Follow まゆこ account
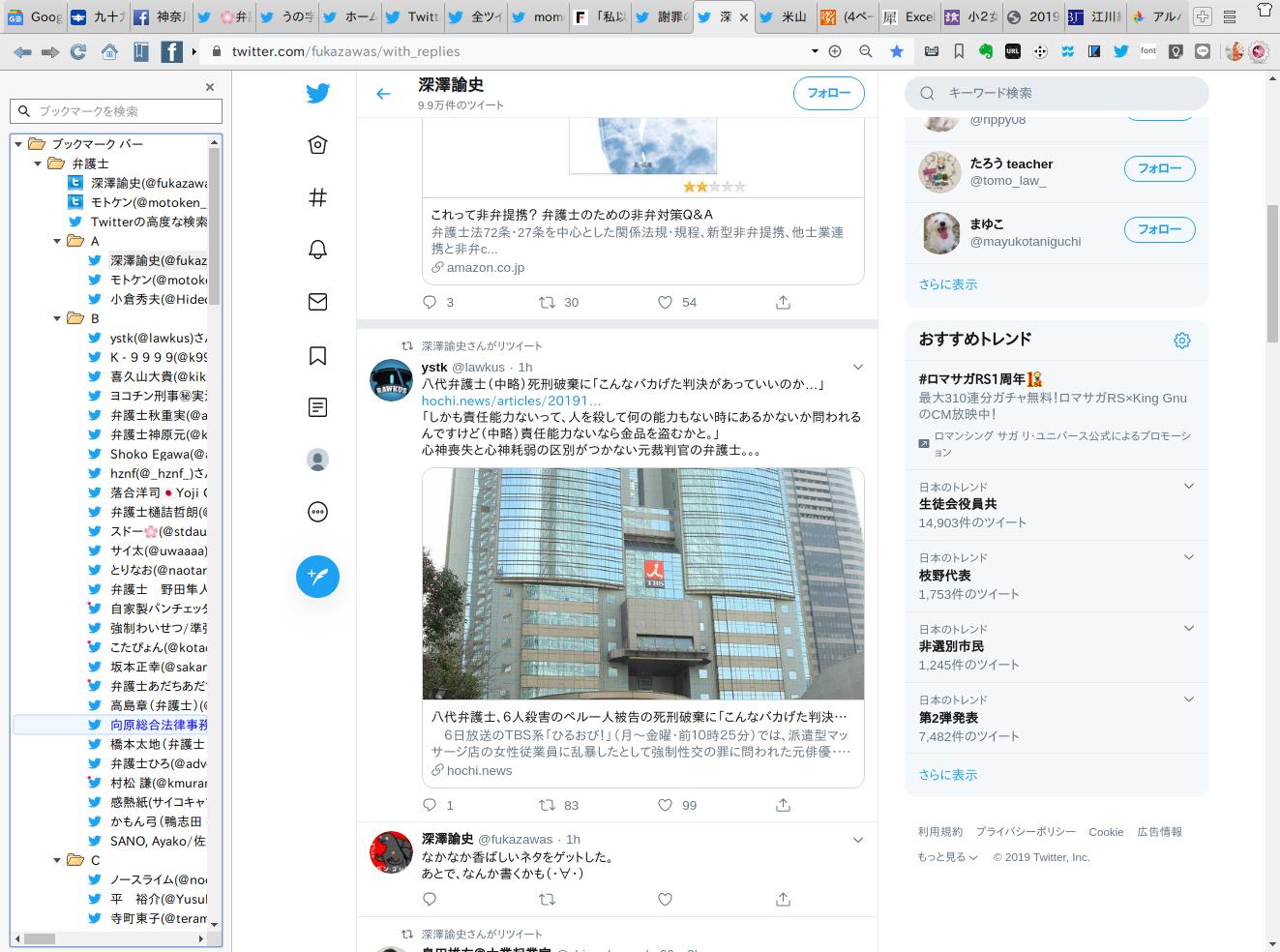Screen dimensions: 1280x952 click(1159, 229)
